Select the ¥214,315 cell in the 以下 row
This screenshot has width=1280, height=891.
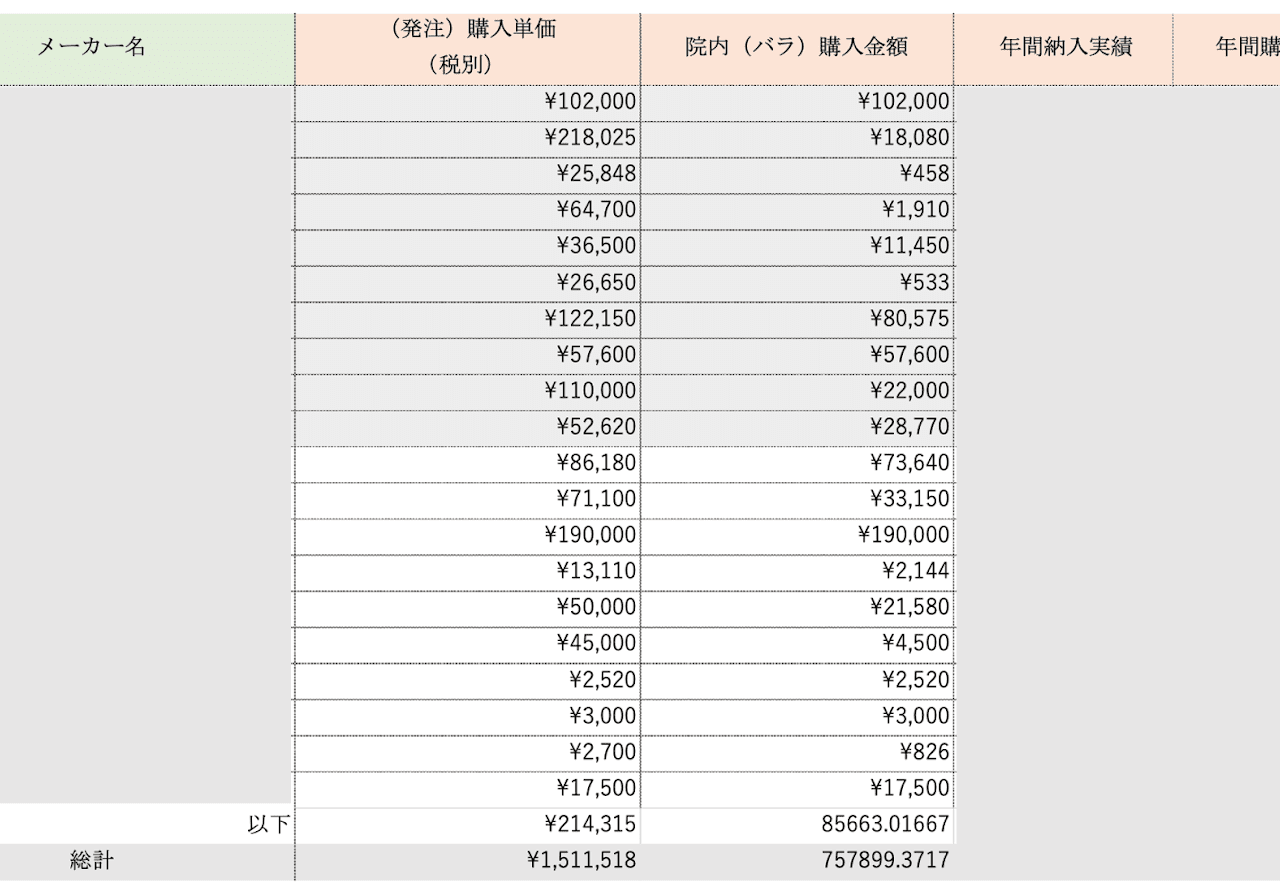click(x=468, y=824)
